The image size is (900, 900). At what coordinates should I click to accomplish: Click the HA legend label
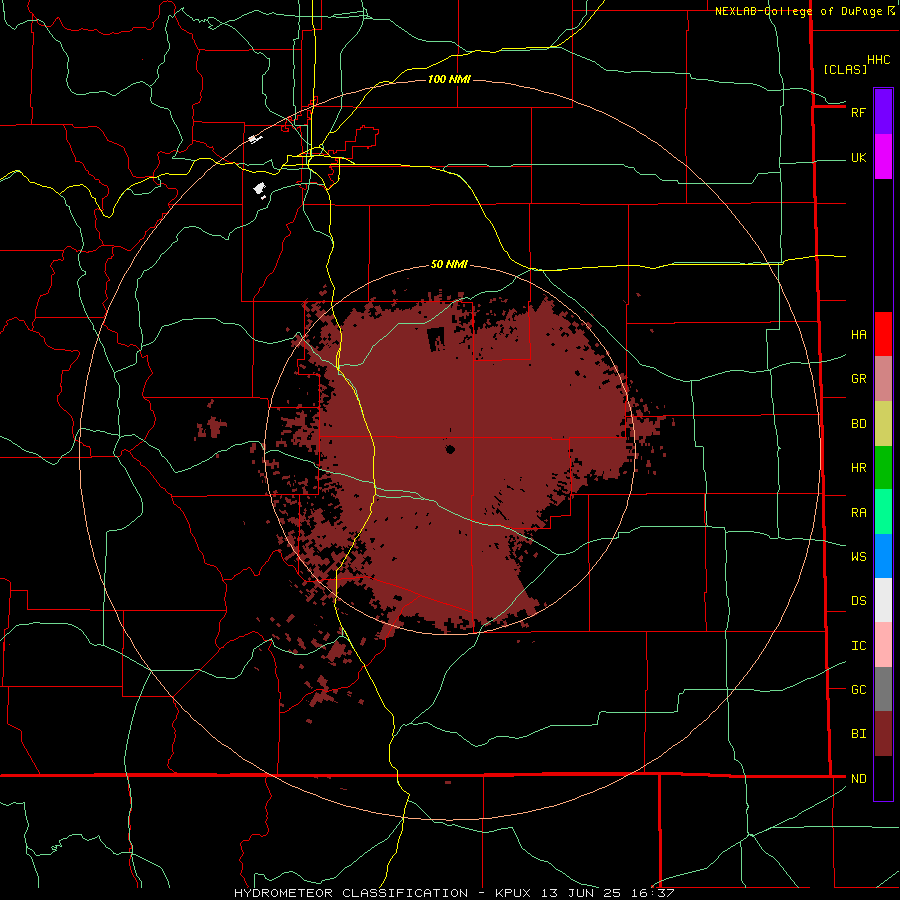click(x=858, y=335)
